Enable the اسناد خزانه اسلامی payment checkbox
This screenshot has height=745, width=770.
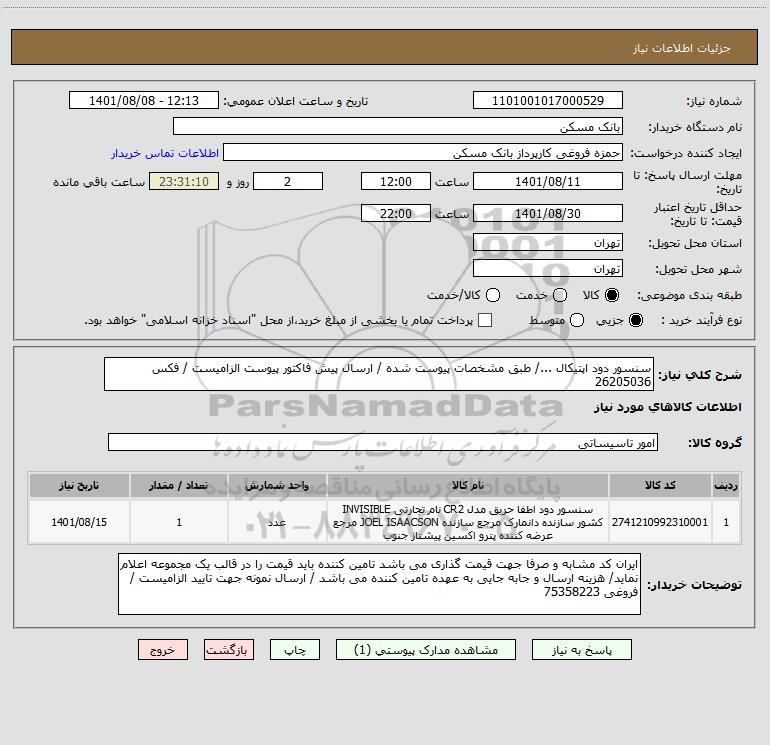click(485, 320)
